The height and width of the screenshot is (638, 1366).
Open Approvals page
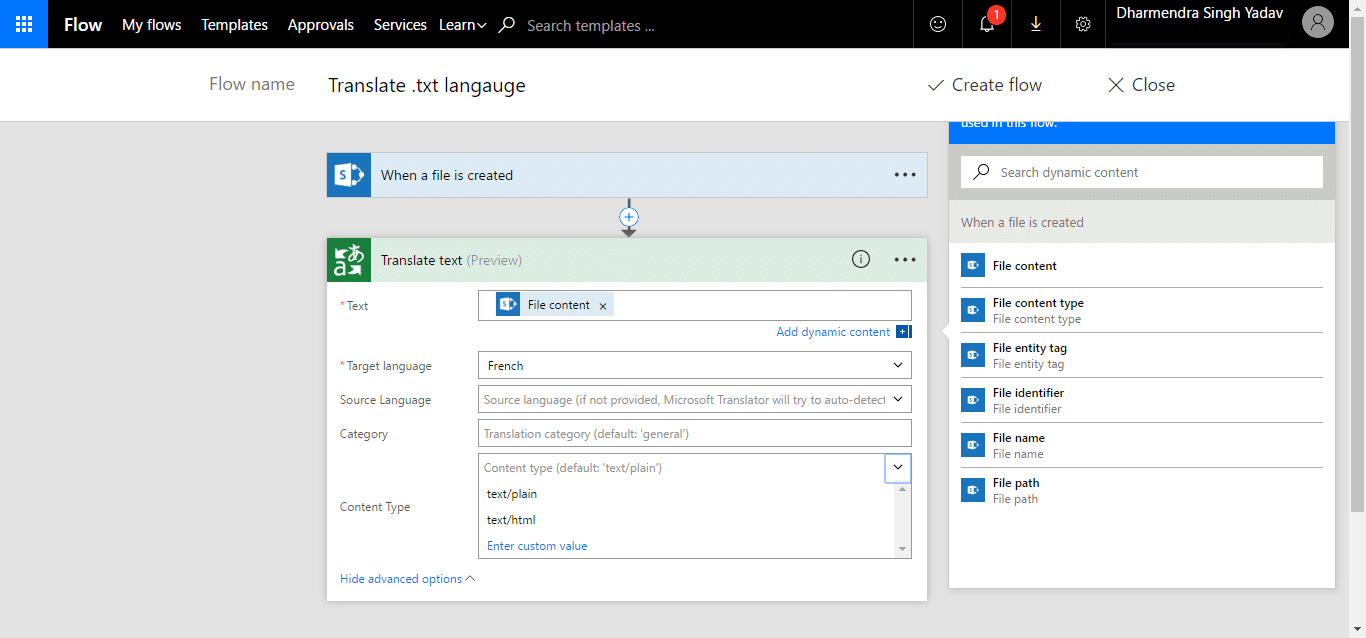(x=321, y=25)
